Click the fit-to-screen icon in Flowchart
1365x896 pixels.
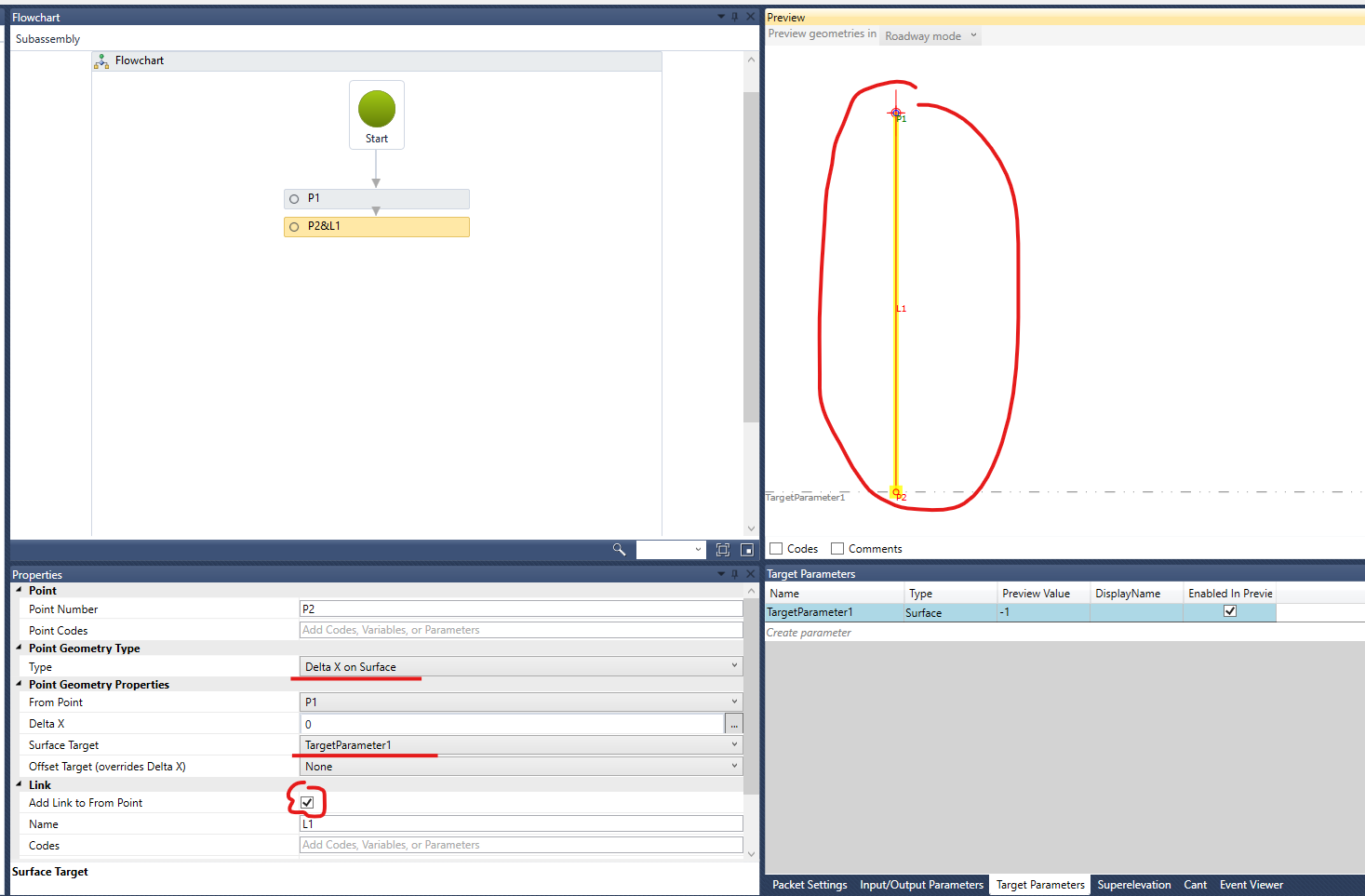coord(723,550)
